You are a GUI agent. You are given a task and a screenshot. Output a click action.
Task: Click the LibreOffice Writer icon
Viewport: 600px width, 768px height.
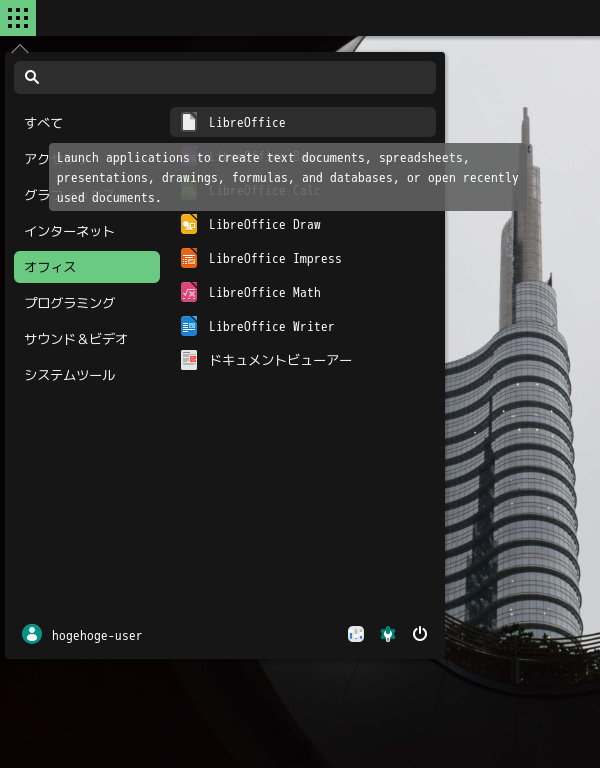(189, 326)
